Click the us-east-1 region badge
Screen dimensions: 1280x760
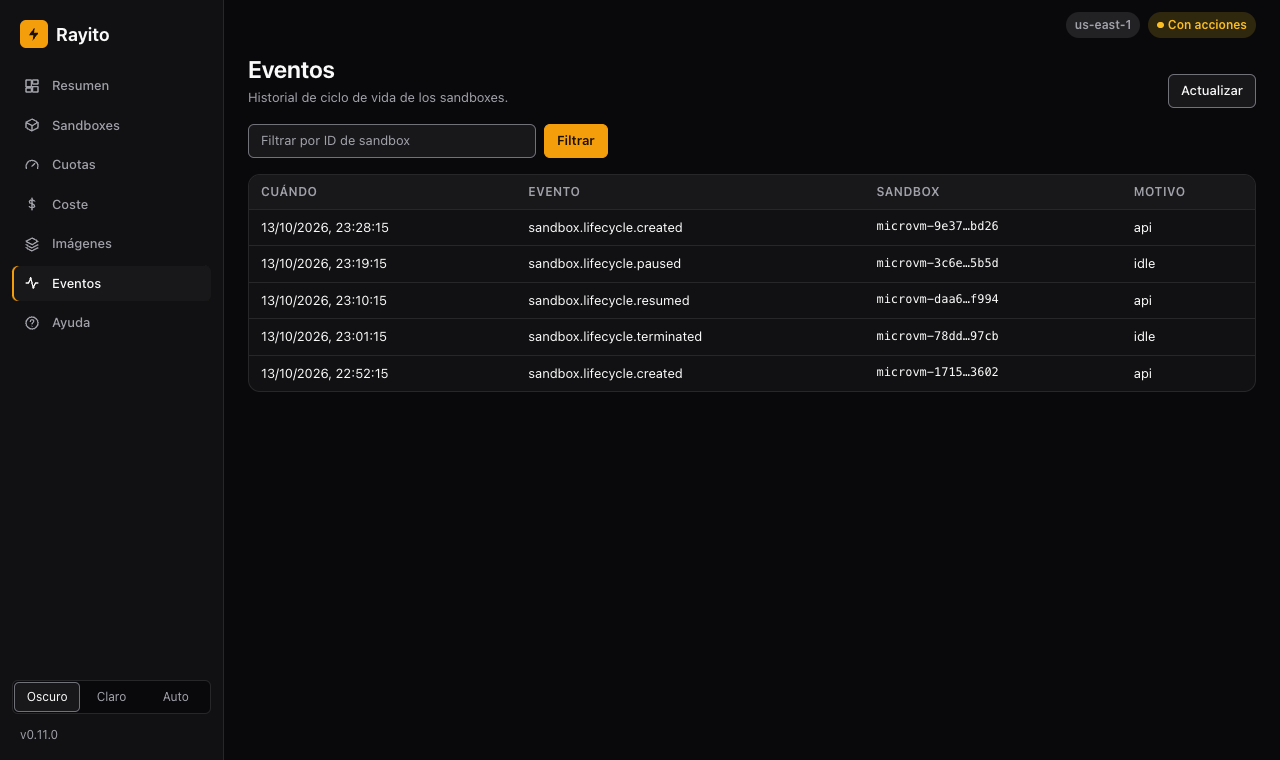tap(1103, 25)
